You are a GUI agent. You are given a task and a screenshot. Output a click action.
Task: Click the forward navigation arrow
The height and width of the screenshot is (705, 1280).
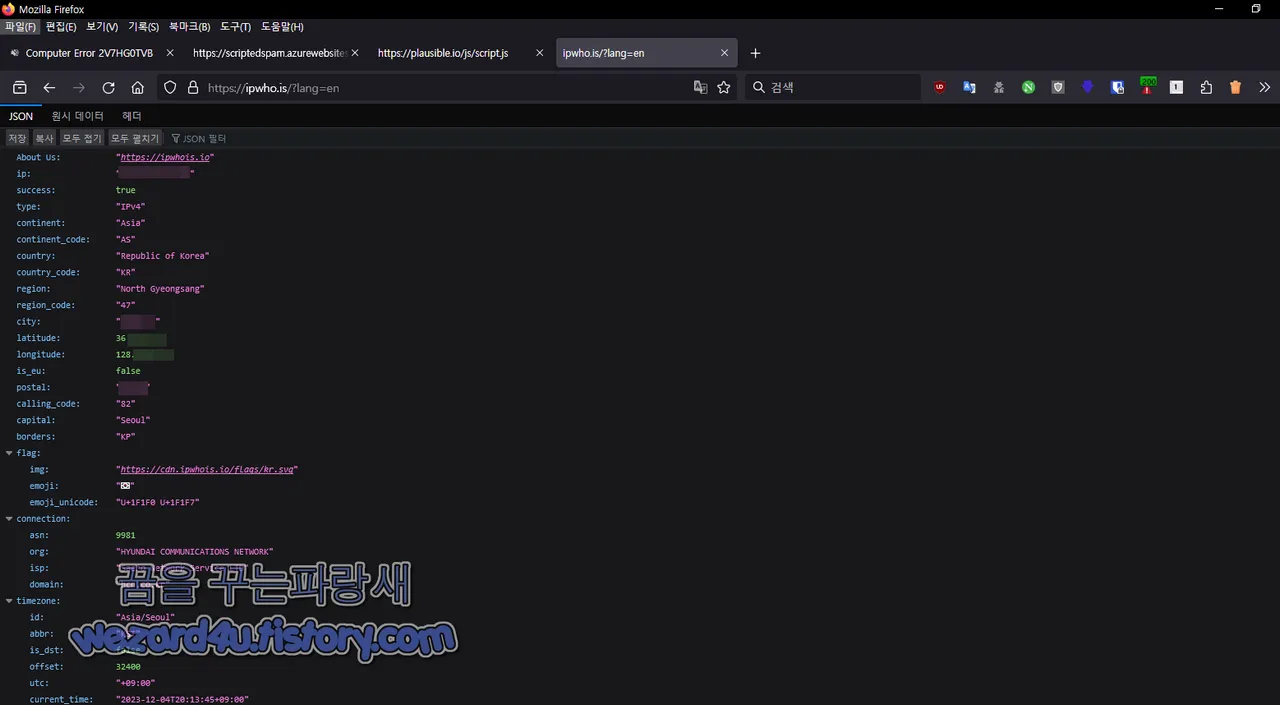(79, 88)
